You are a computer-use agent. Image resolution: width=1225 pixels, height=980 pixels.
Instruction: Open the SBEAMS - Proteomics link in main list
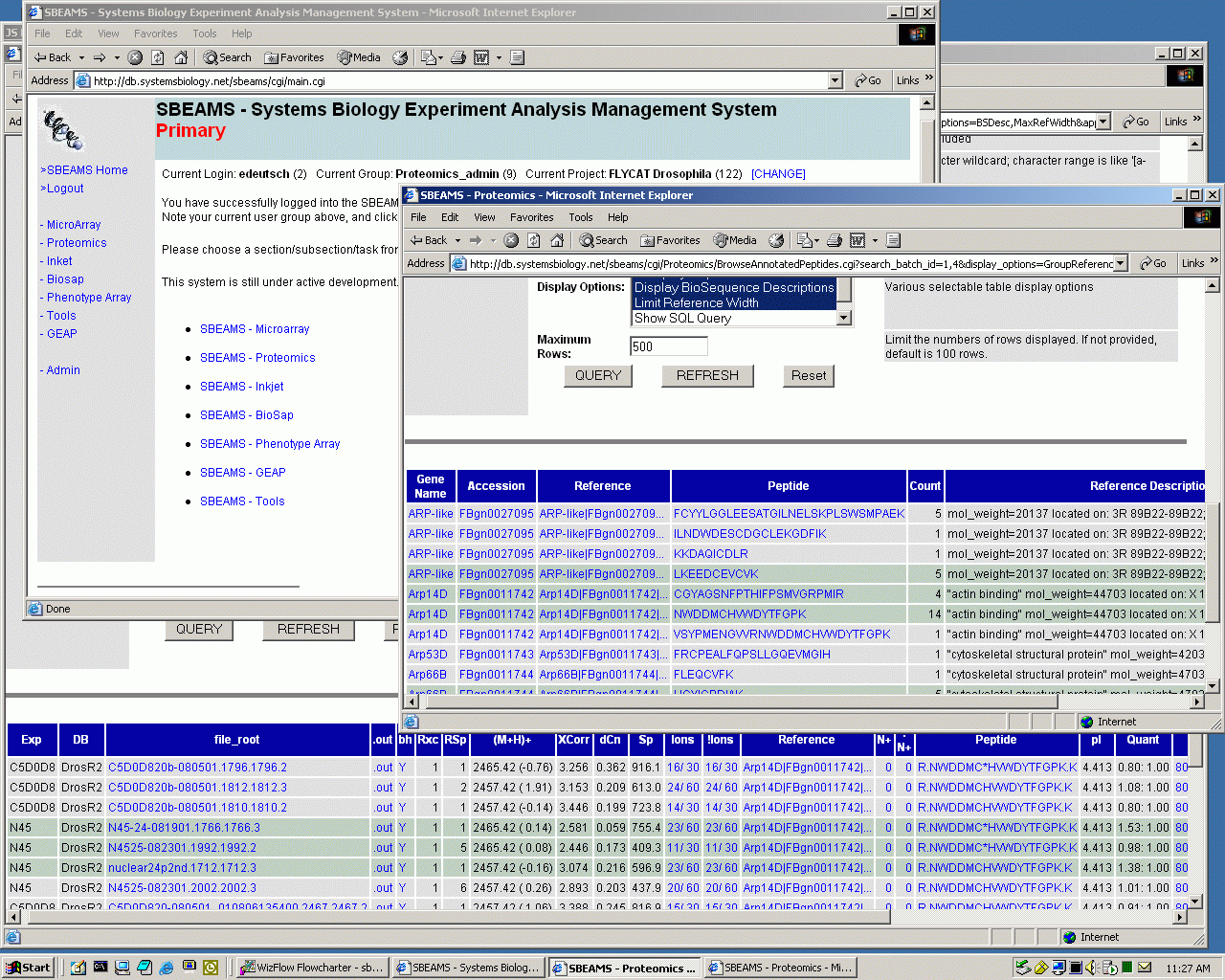[257, 358]
